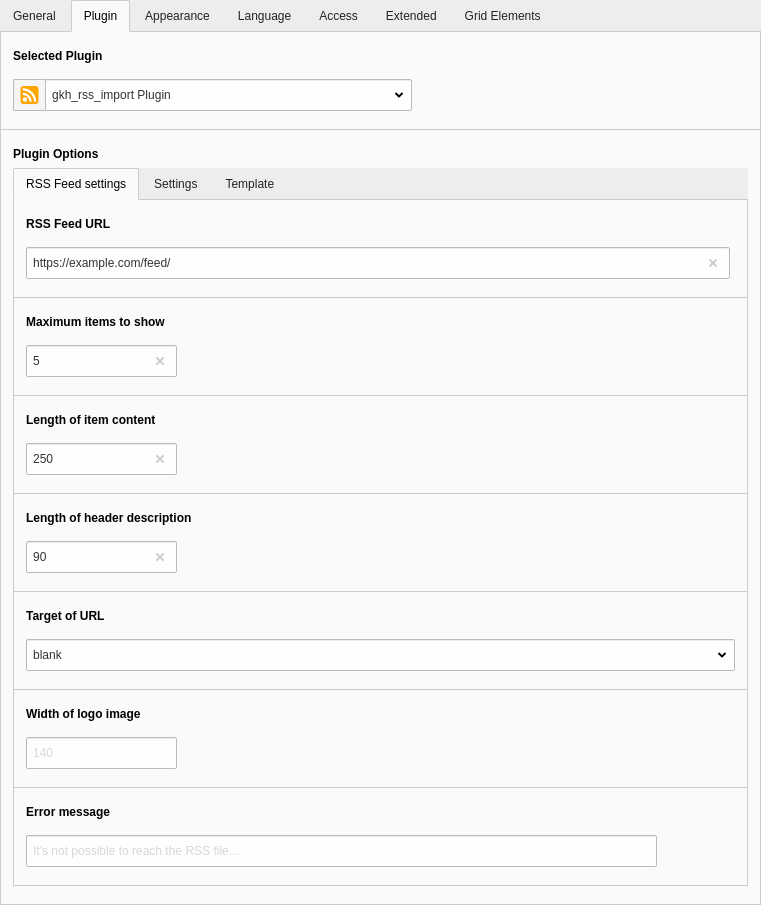The width and height of the screenshot is (761, 905).
Task: Open the Selected Plugin dropdown
Action: pyautogui.click(x=228, y=95)
